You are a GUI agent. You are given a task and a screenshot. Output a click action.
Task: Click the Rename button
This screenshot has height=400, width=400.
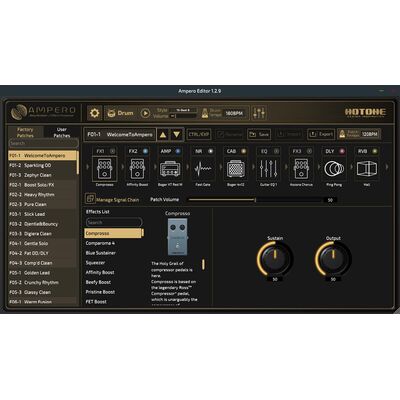coord(229,134)
